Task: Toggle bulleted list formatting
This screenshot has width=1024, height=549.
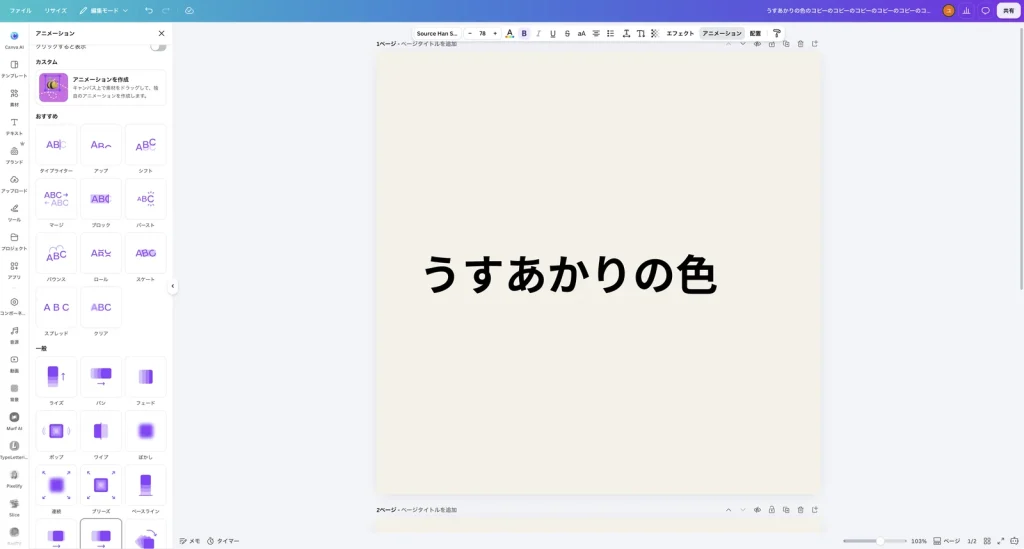Action: click(610, 33)
